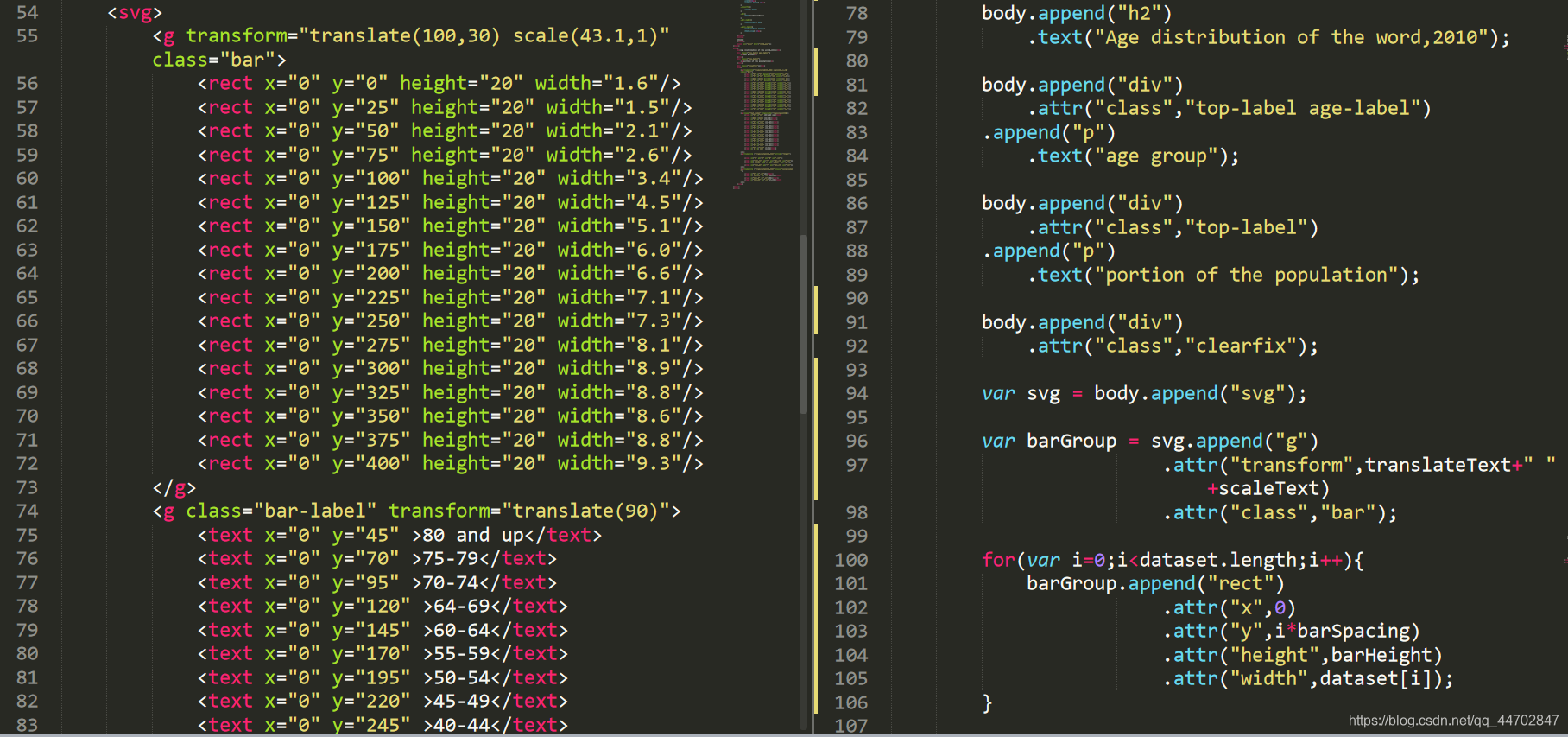Click the rect with width="5.1"

pos(451,226)
